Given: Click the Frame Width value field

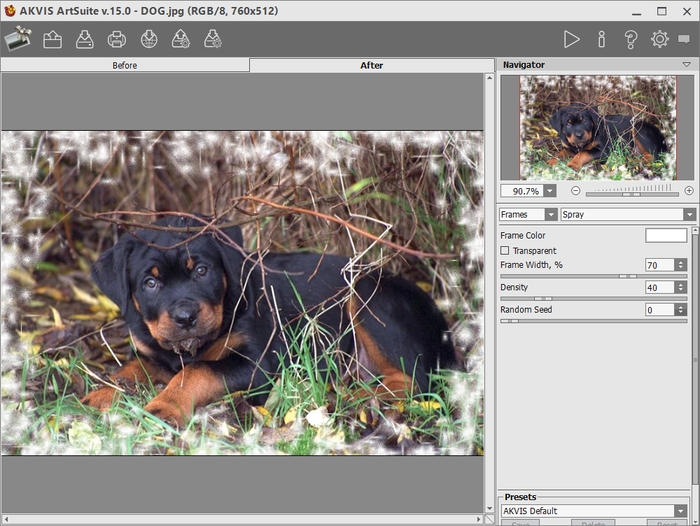Looking at the screenshot, I should click(659, 265).
